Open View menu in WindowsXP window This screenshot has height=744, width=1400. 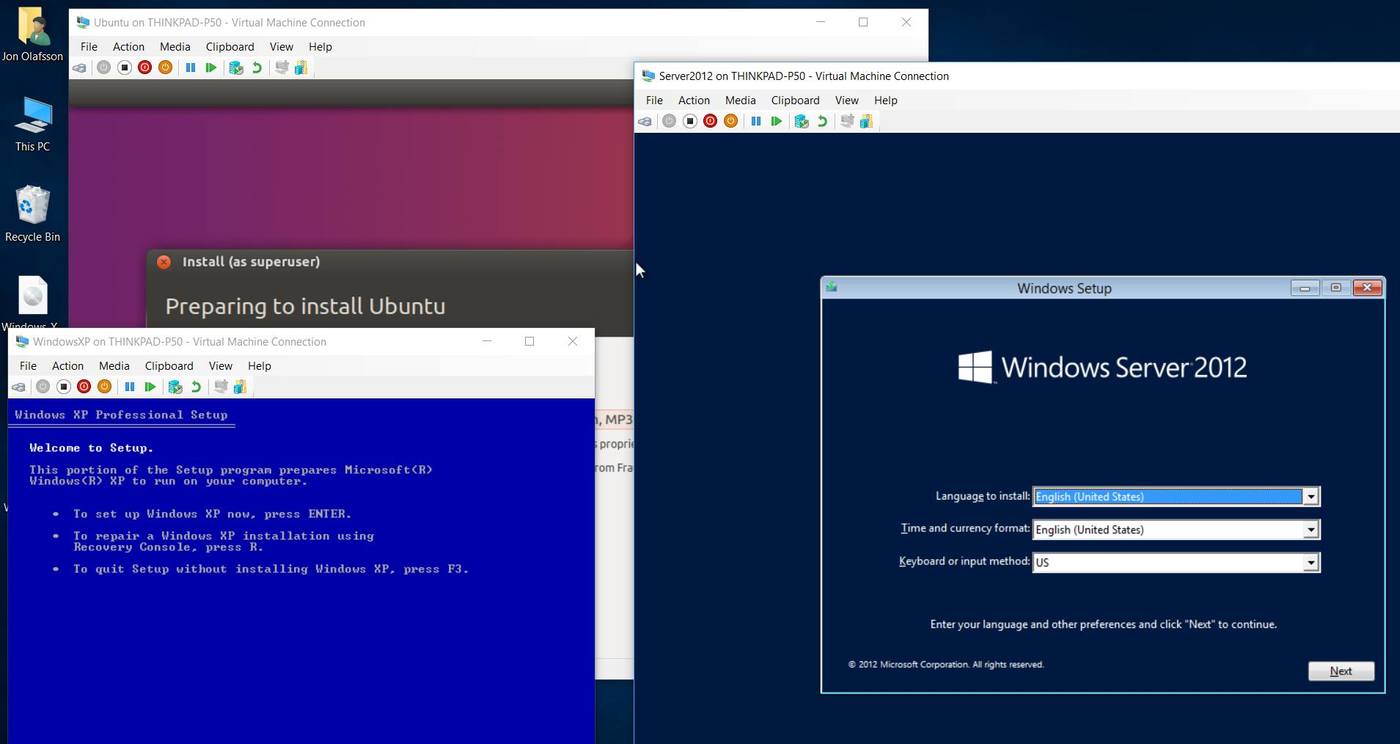pos(221,366)
